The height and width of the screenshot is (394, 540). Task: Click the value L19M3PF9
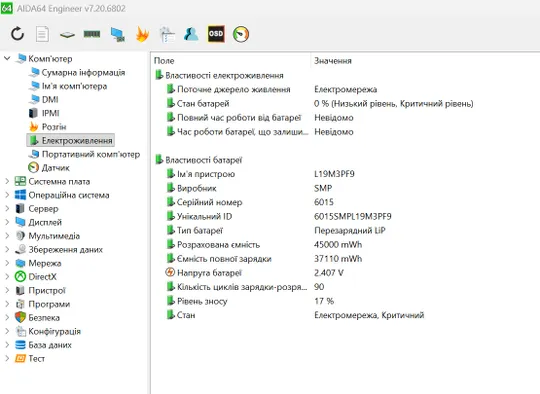334,174
